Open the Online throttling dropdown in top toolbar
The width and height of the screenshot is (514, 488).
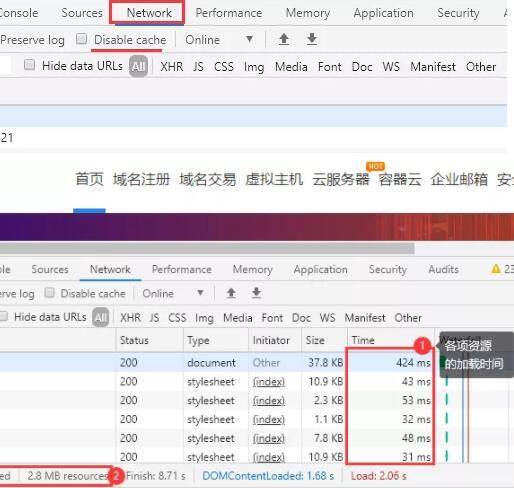pyautogui.click(x=219, y=40)
